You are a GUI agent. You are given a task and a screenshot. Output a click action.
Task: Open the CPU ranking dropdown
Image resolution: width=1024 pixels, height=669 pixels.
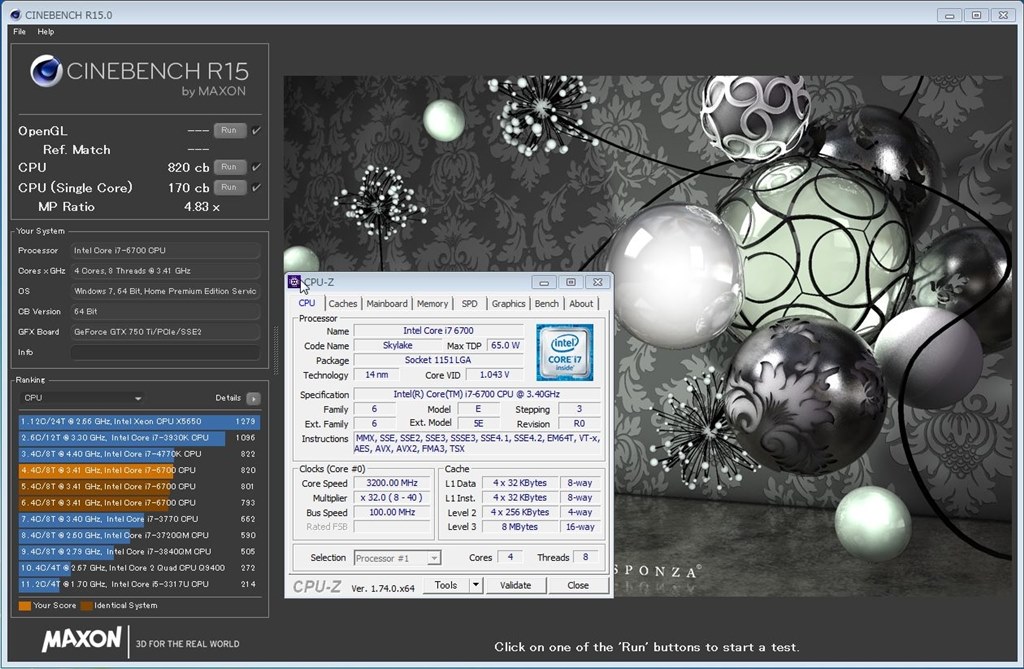pos(81,398)
